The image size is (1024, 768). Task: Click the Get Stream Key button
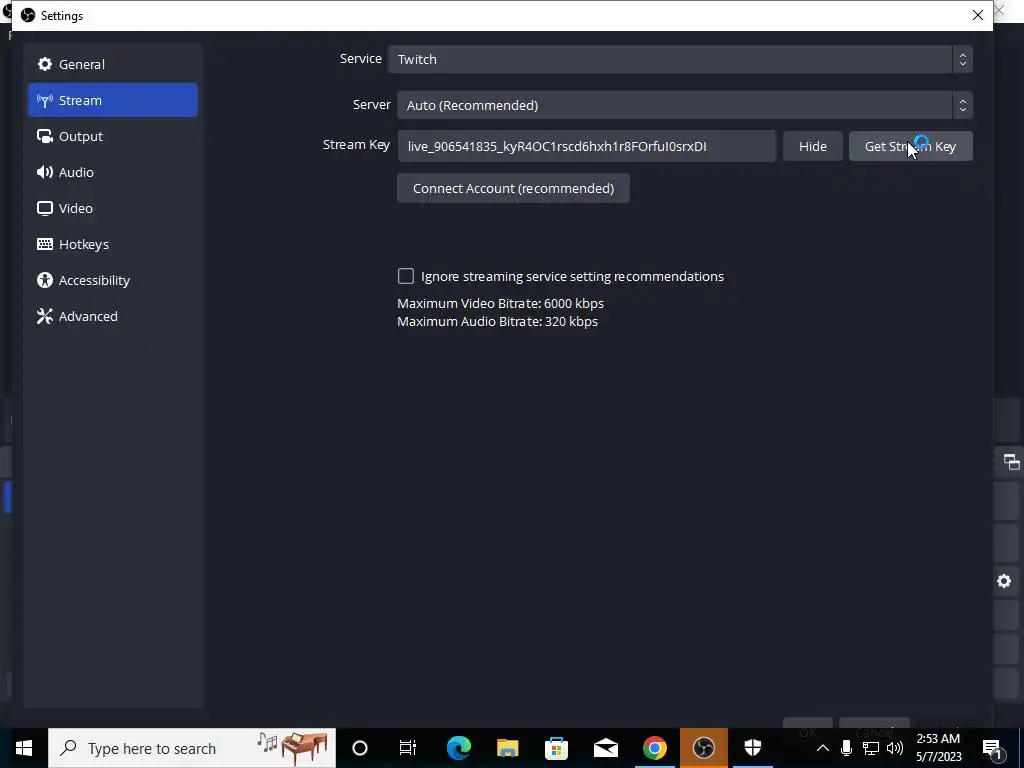tap(910, 146)
